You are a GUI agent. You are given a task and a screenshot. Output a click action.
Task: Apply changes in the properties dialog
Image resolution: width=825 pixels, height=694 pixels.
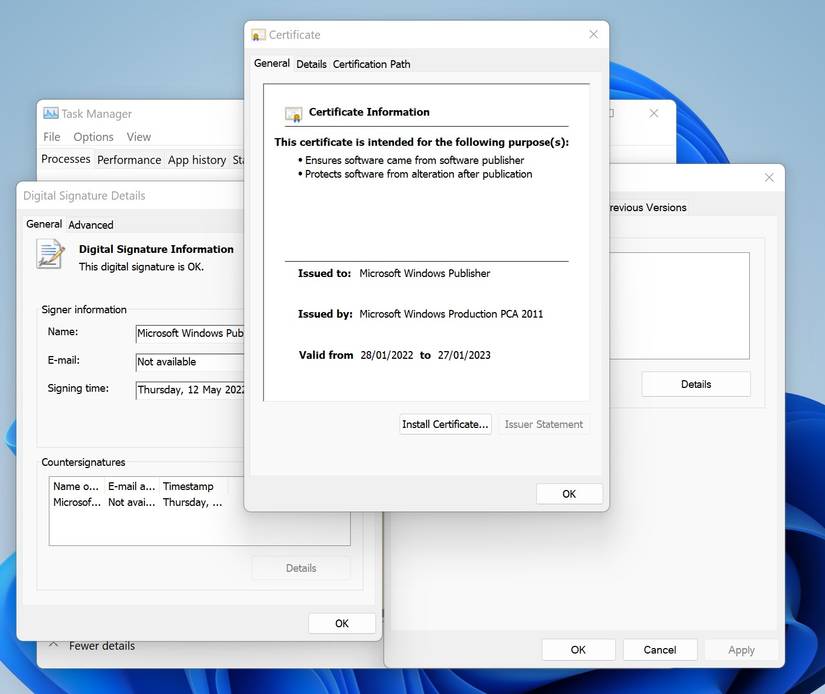[x=741, y=649]
